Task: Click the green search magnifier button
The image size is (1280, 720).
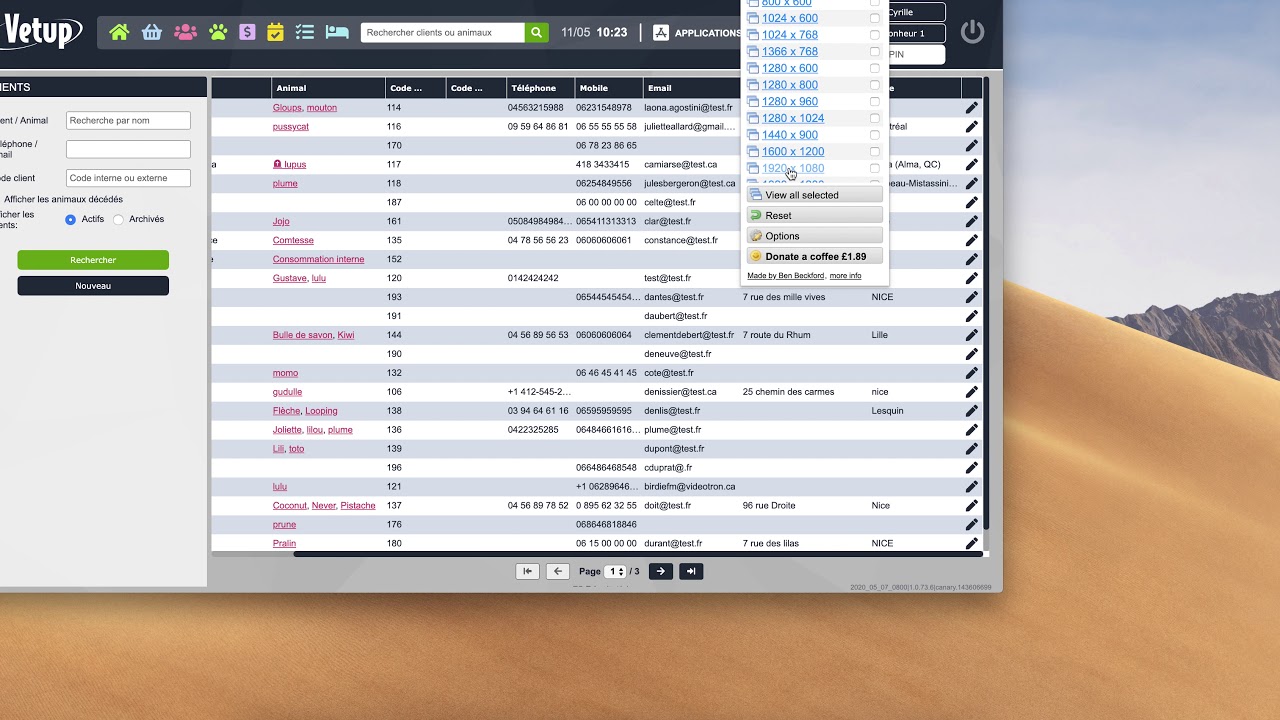Action: coord(537,32)
